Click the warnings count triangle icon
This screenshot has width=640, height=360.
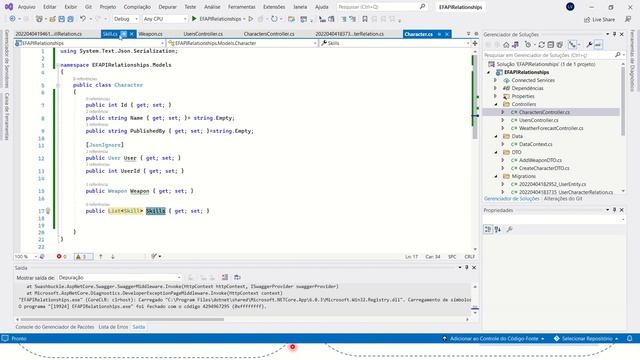click(x=78, y=256)
